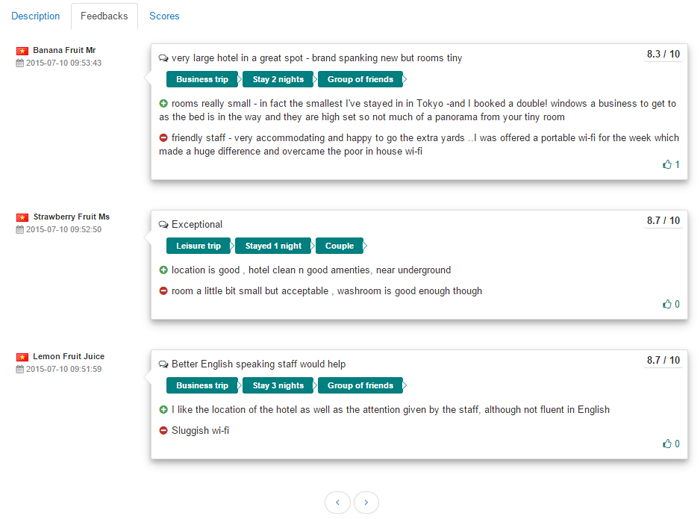Image resolution: width=700 pixels, height=519 pixels.
Task: Click Strawberry Fruit Ms's 8.7 / 10 score
Action: point(663,220)
